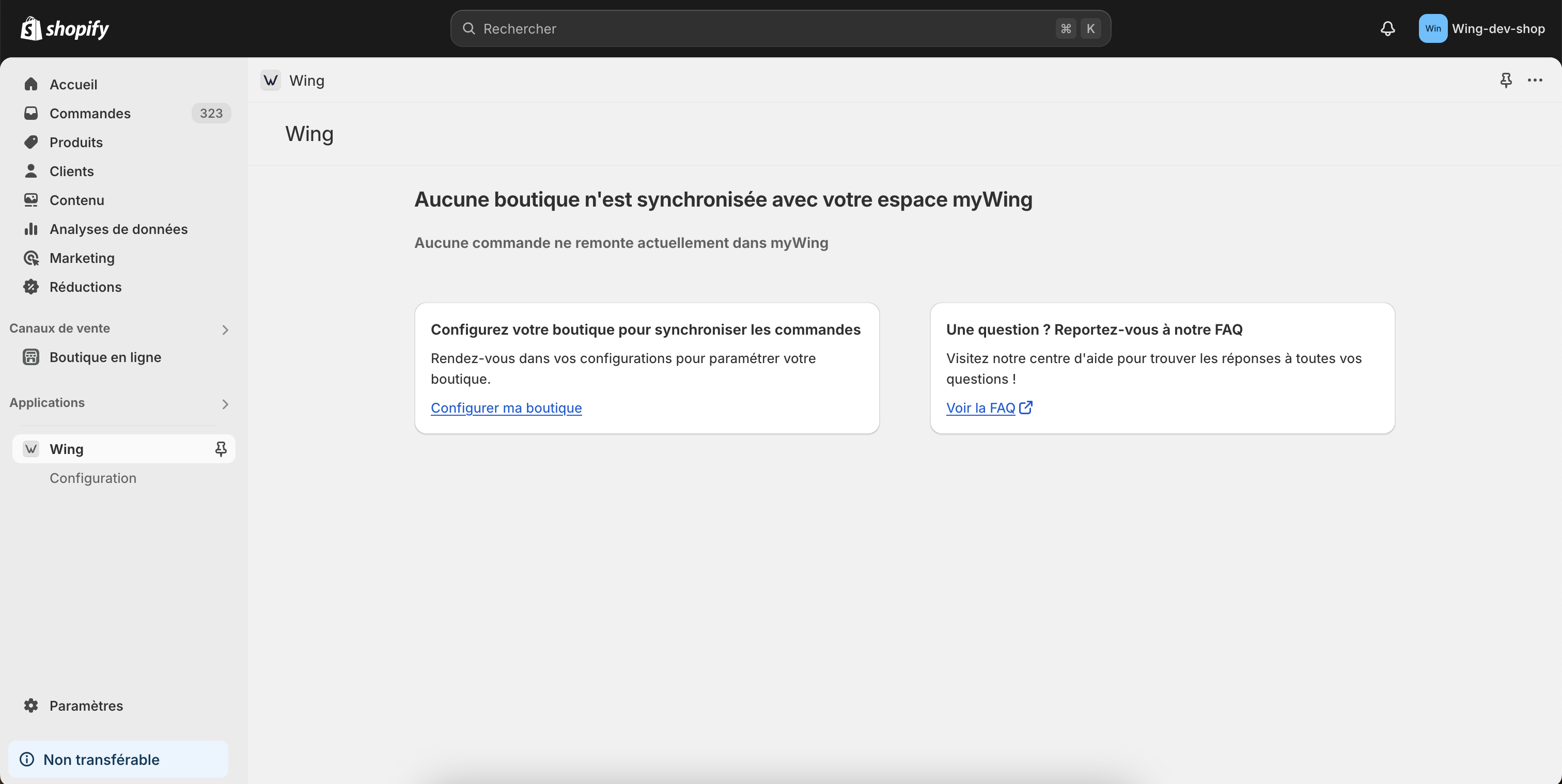Viewport: 1562px width, 784px height.
Task: Click the Paramètres gear icon
Action: click(31, 705)
